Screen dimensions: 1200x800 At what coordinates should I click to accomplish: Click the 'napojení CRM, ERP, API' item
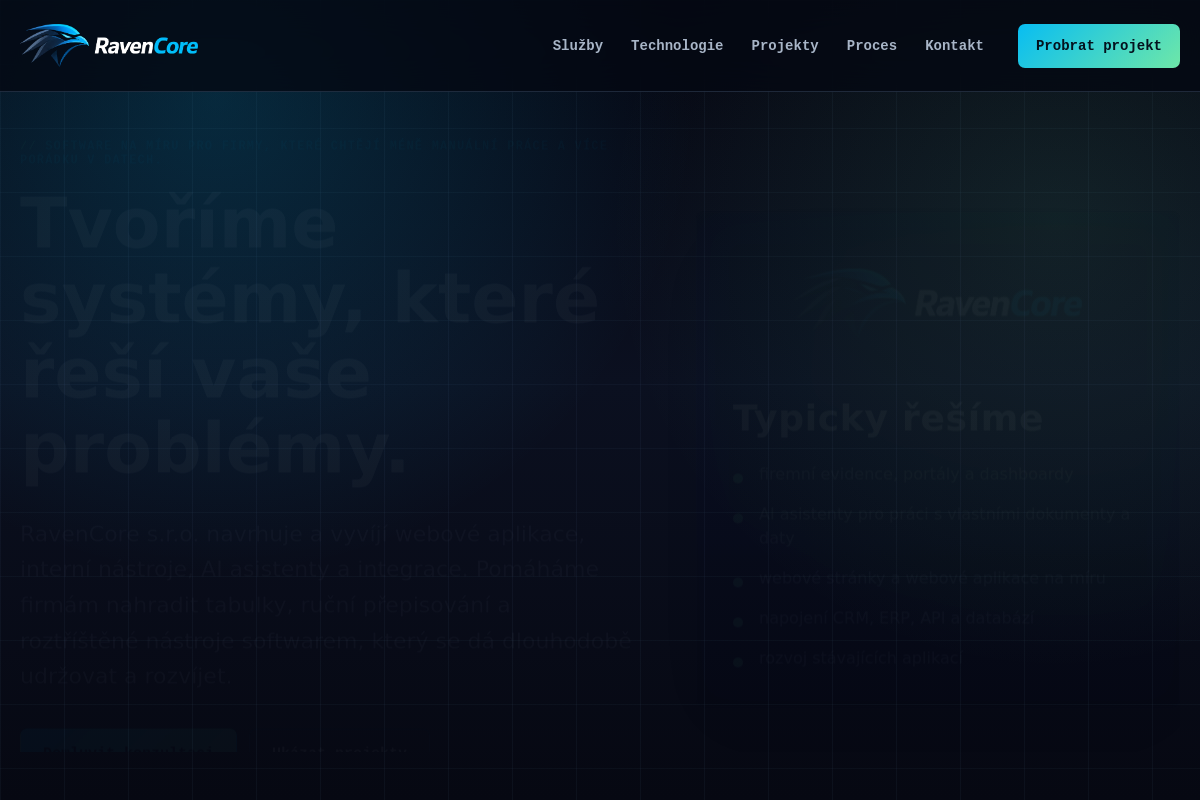[897, 618]
